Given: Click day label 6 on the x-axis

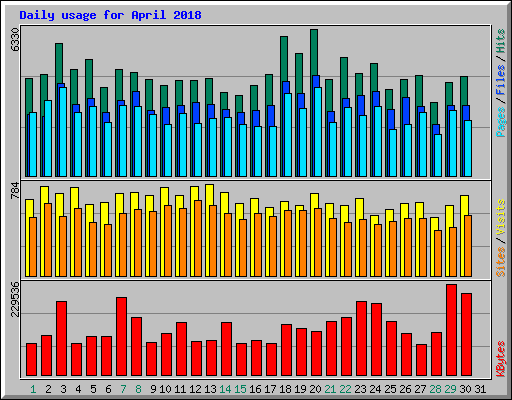Looking at the screenshot, I should tap(108, 389).
